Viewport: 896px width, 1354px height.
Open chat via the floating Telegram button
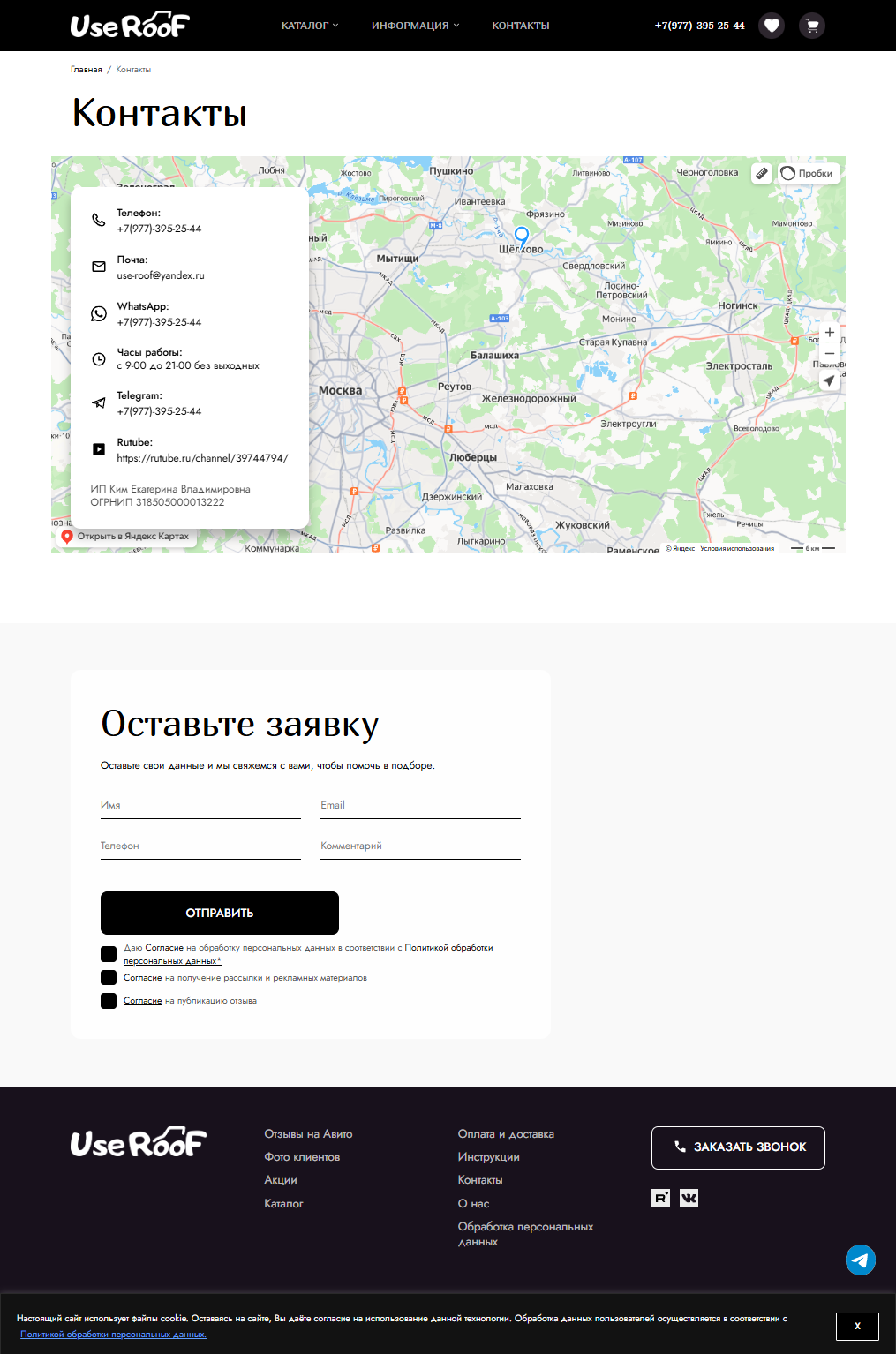pyautogui.click(x=859, y=1260)
